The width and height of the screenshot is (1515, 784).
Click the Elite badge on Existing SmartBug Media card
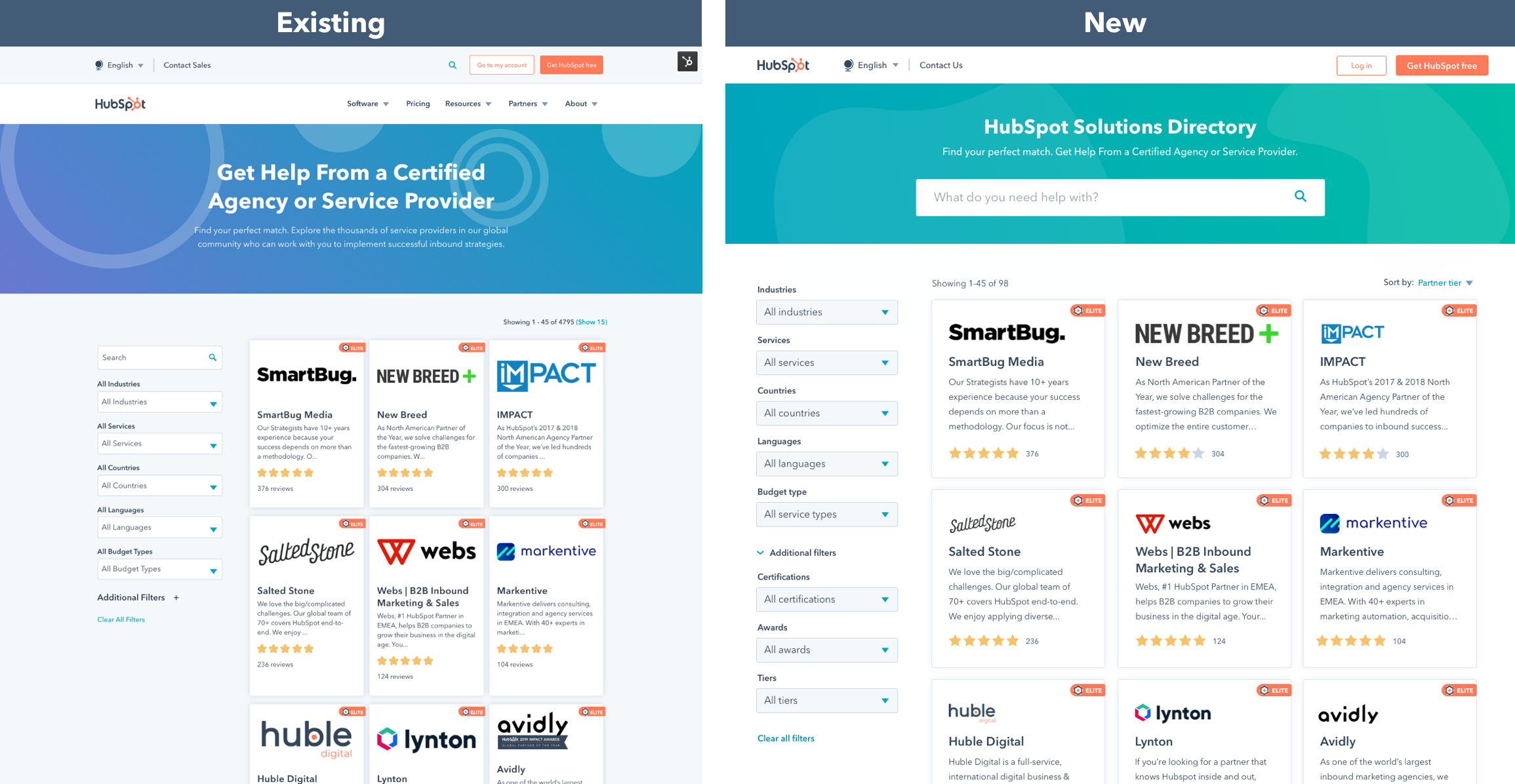coord(352,347)
